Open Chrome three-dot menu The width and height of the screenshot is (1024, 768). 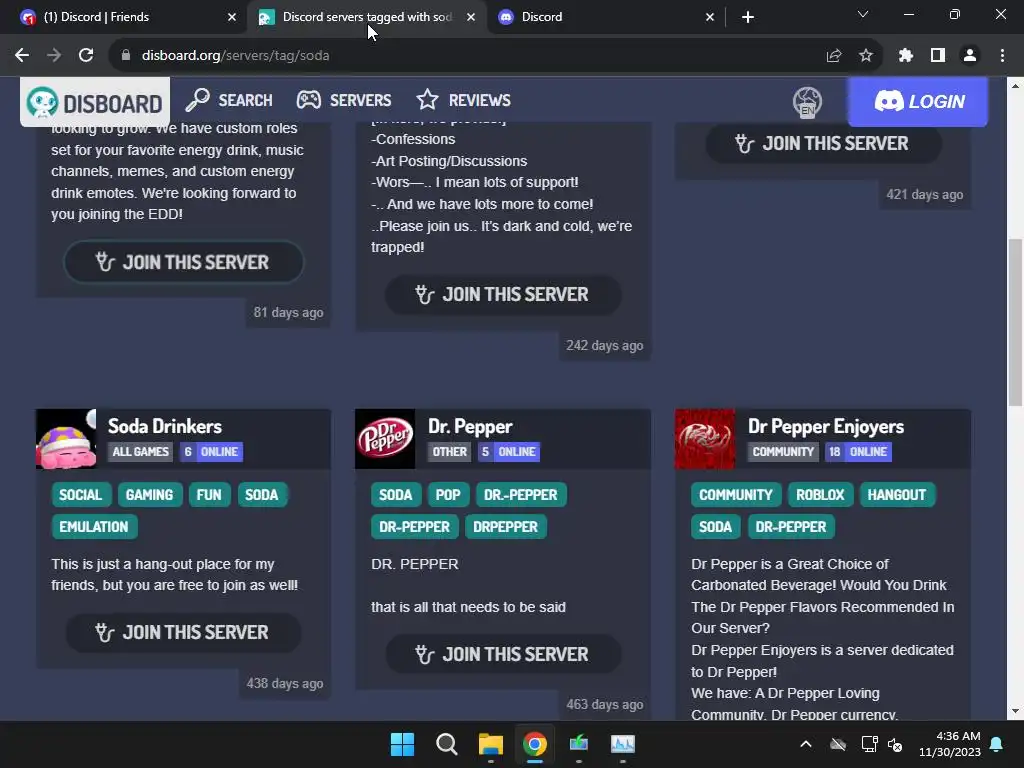pyautogui.click(x=1002, y=56)
